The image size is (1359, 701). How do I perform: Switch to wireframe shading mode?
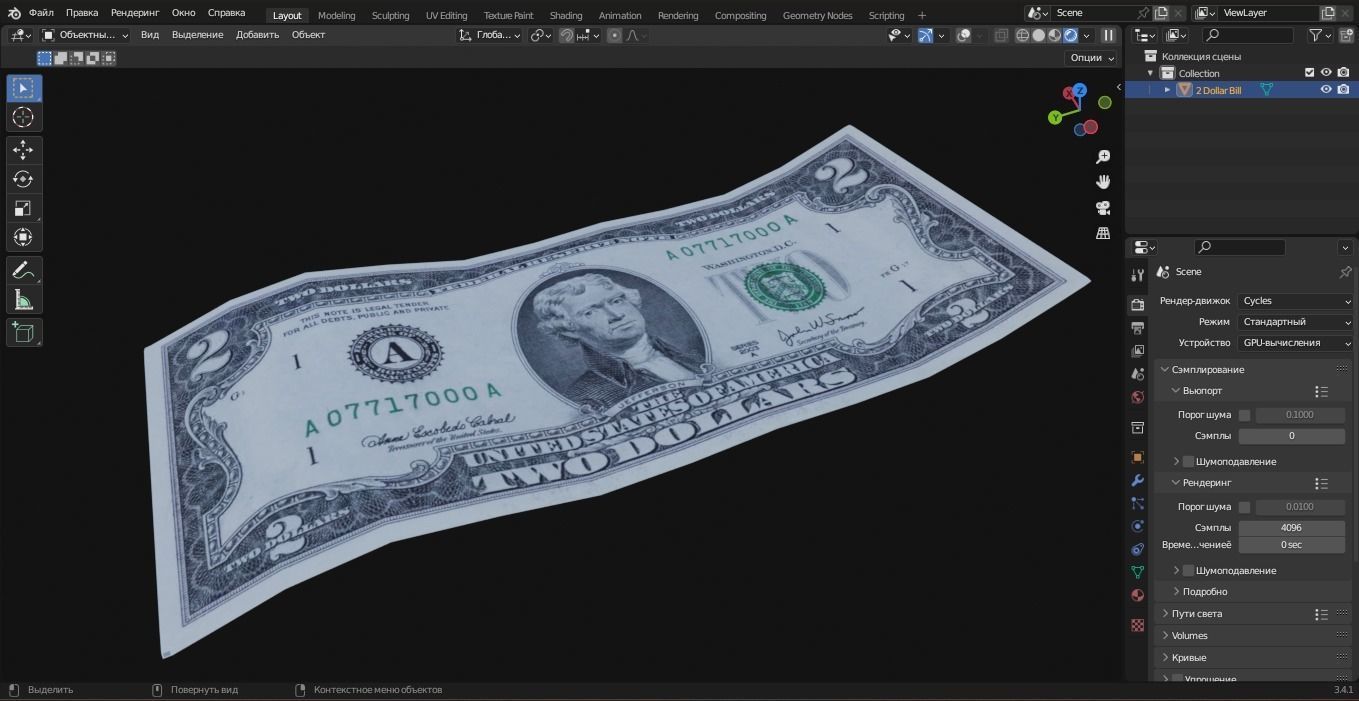(1022, 35)
